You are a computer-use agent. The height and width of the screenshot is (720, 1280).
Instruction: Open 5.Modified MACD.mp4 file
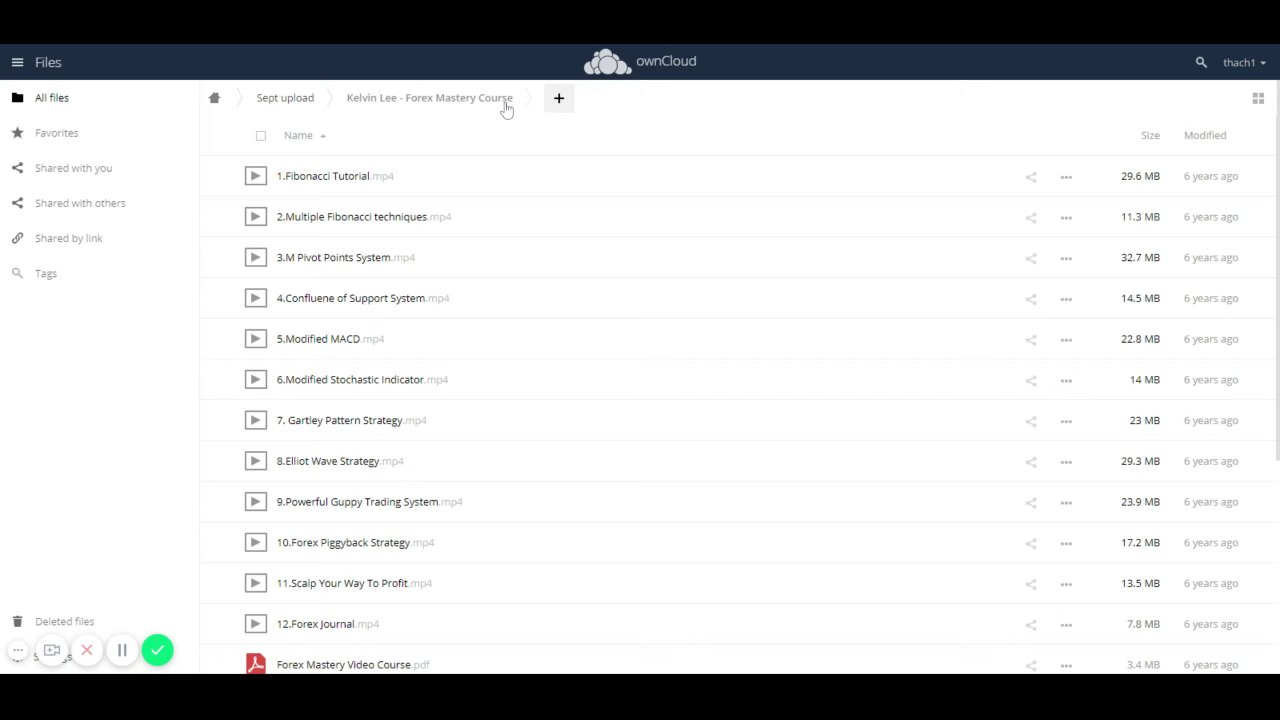pyautogui.click(x=330, y=339)
